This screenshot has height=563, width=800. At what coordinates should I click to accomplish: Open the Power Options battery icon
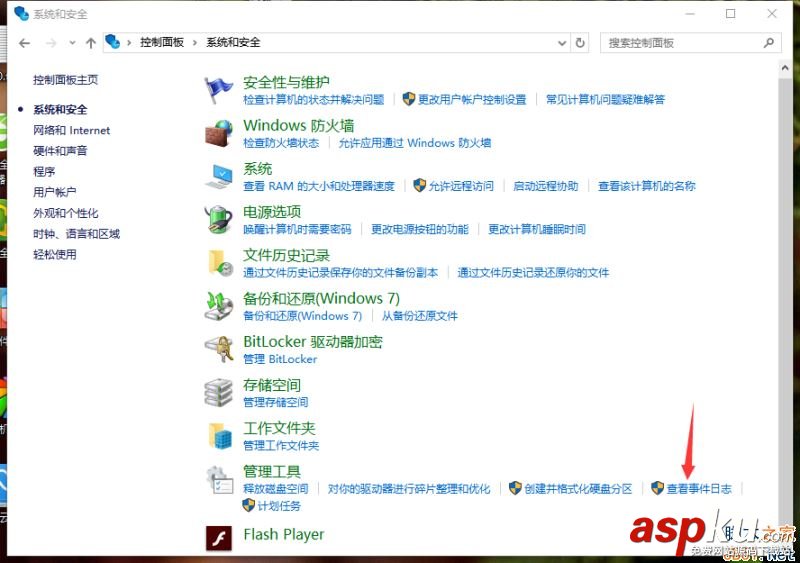[219, 219]
